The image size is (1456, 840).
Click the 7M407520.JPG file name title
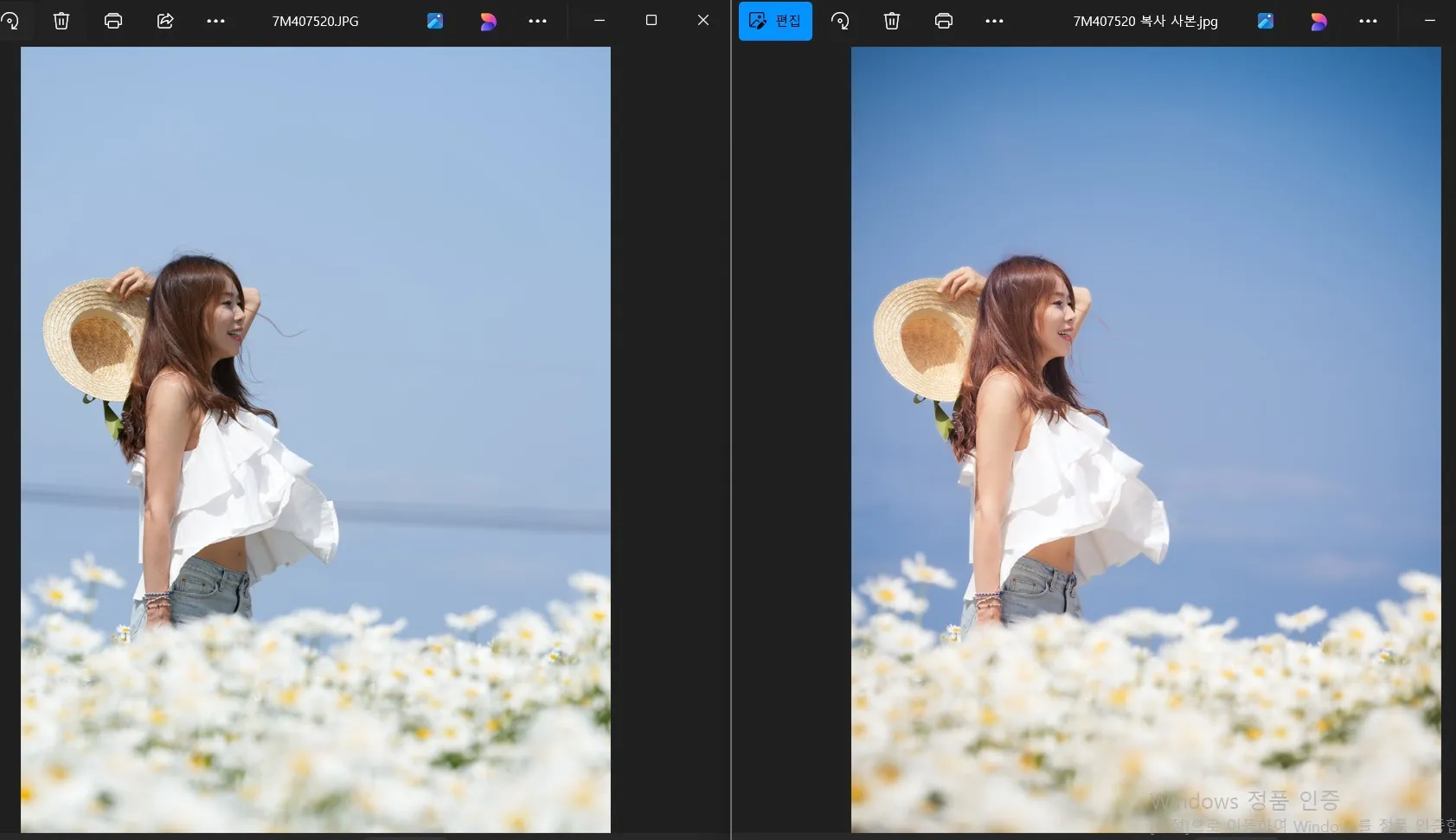[315, 21]
